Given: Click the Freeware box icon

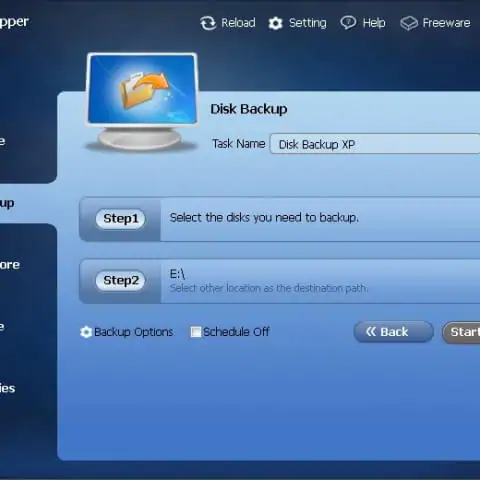Looking at the screenshot, I should coord(409,23).
